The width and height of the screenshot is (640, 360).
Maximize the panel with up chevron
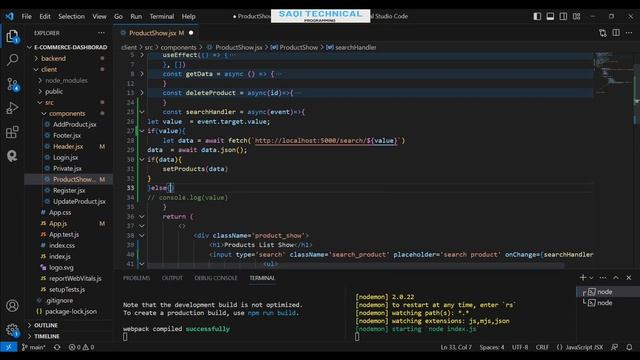(616, 278)
